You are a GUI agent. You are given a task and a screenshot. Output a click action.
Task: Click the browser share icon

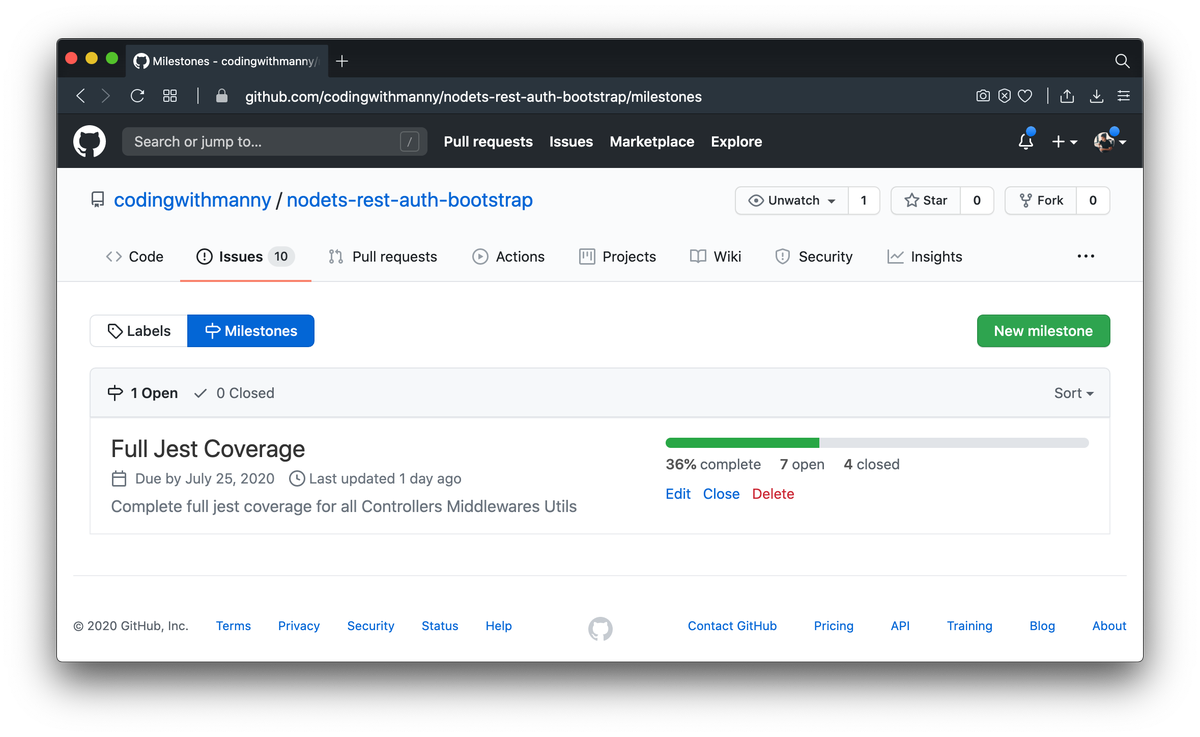(1067, 96)
